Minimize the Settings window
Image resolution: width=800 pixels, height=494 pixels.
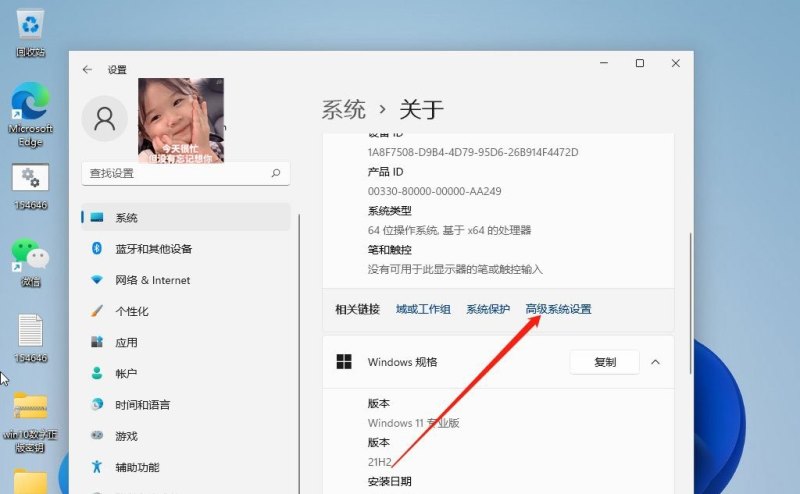[604, 63]
